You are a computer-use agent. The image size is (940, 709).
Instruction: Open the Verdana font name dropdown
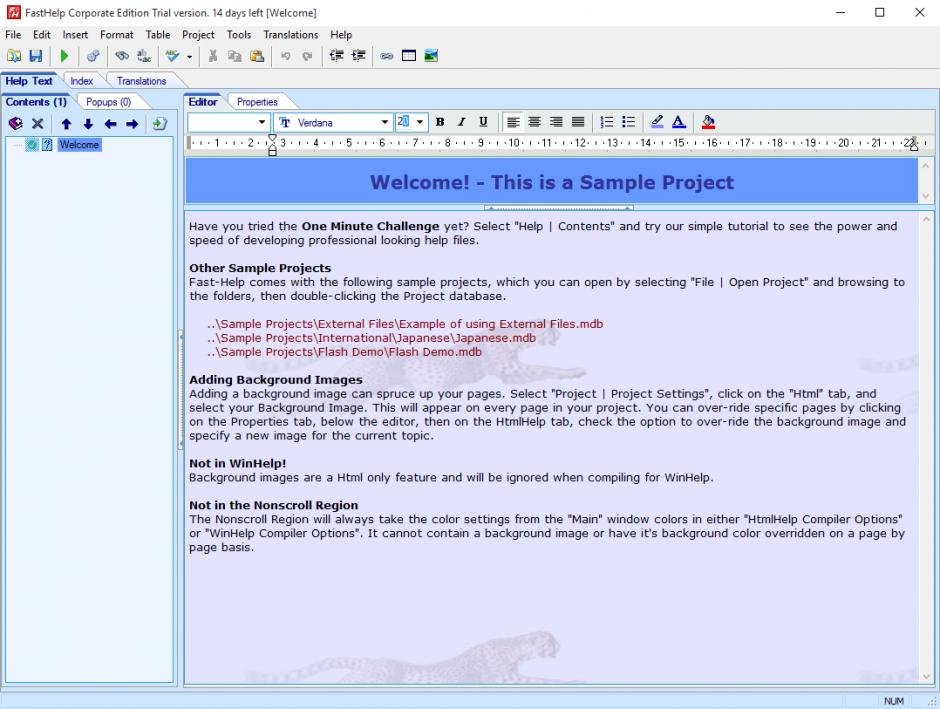[385, 122]
